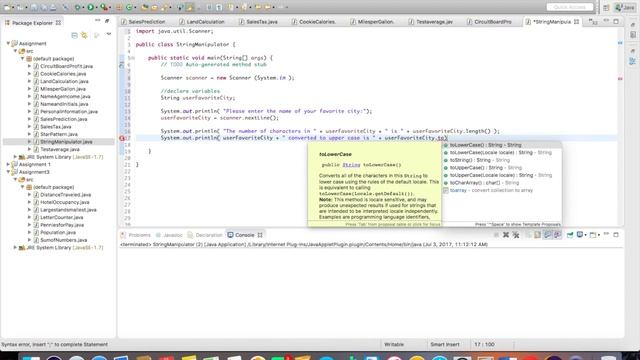The width and height of the screenshot is (640, 360).
Task: Click error marker on line 17 gutter
Action: [122, 138]
